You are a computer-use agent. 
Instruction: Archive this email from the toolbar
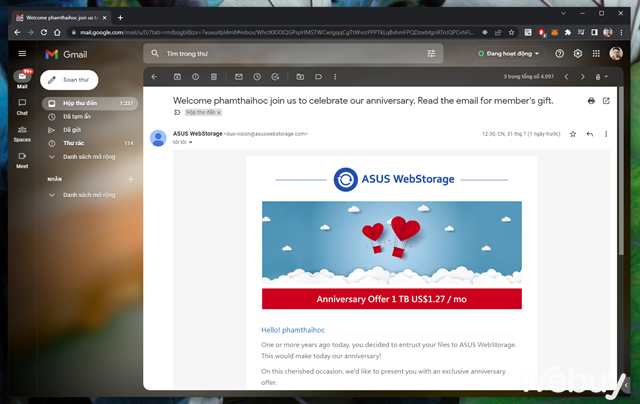(177, 77)
